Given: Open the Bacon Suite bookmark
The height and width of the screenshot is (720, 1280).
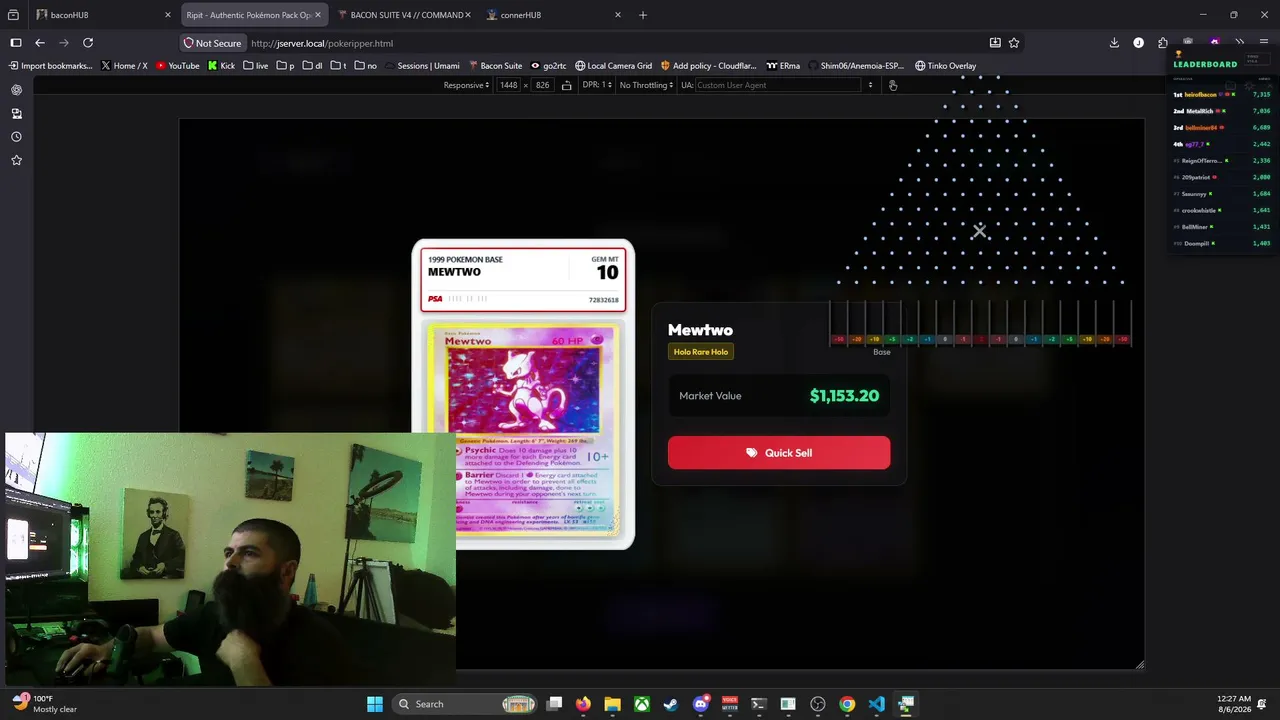Looking at the screenshot, I should 495,66.
